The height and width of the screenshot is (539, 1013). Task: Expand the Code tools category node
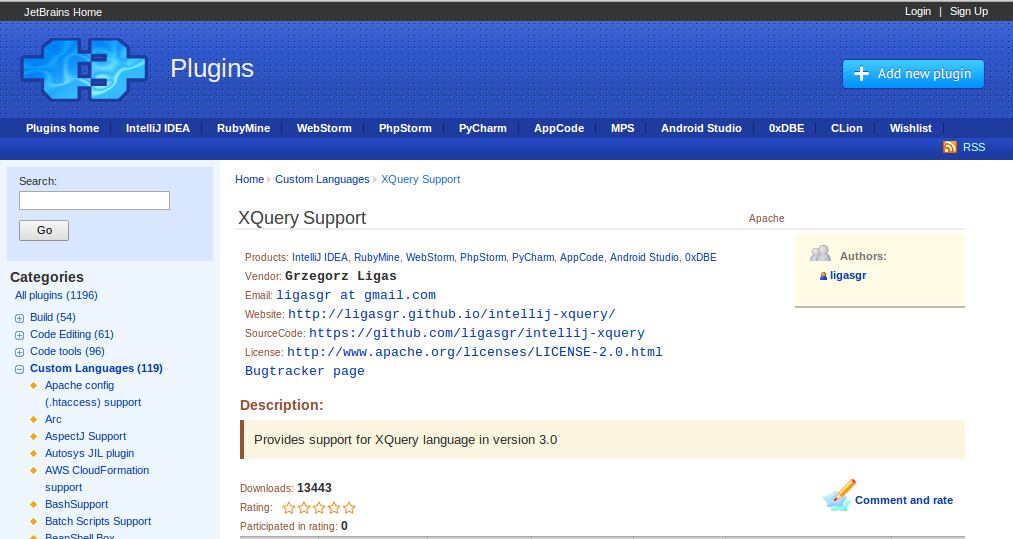pos(19,352)
